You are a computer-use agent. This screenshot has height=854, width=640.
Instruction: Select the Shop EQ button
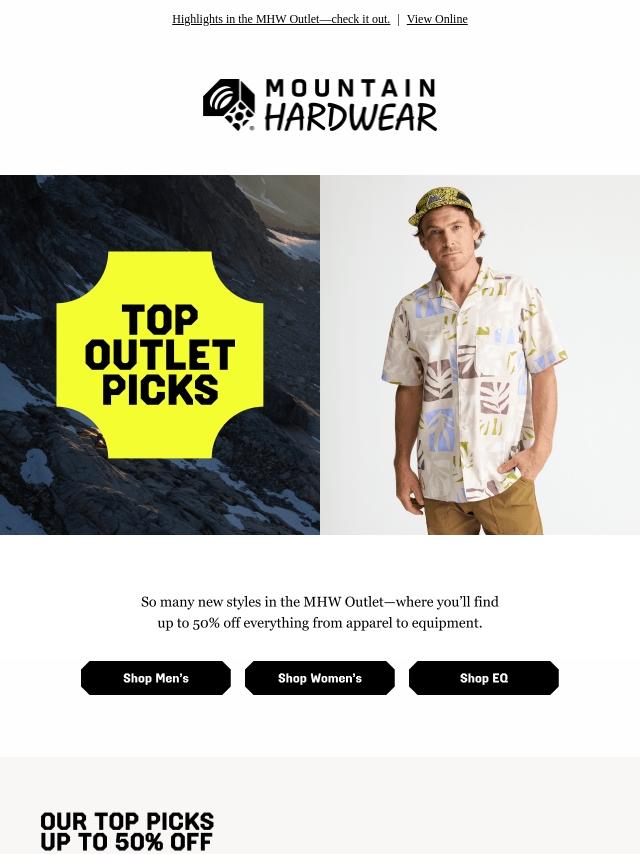484,678
